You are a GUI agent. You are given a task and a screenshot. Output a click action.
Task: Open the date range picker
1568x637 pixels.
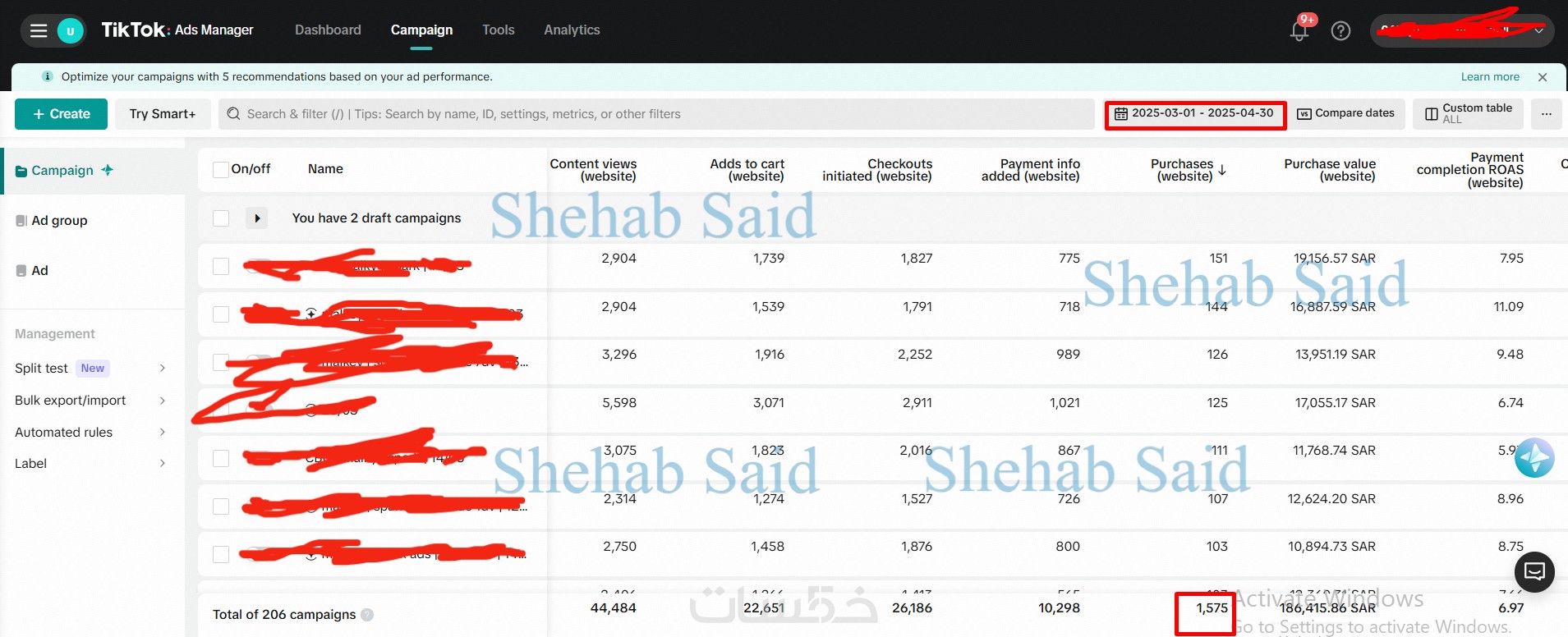pos(1194,113)
